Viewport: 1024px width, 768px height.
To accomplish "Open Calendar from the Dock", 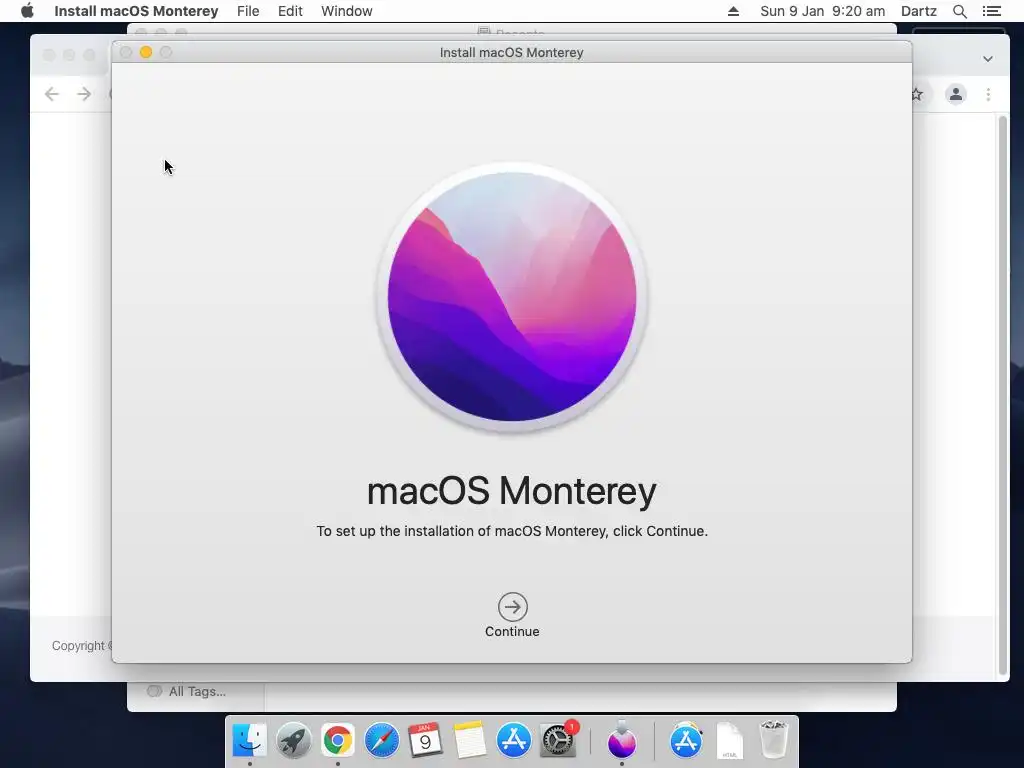I will [x=425, y=740].
